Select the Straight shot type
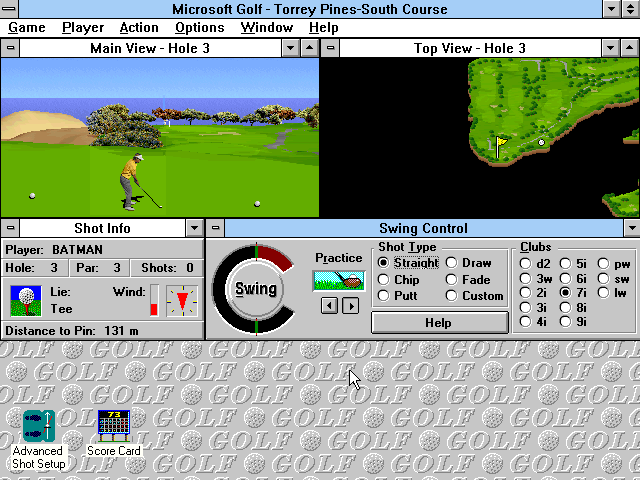640x480 pixels. pos(409,262)
